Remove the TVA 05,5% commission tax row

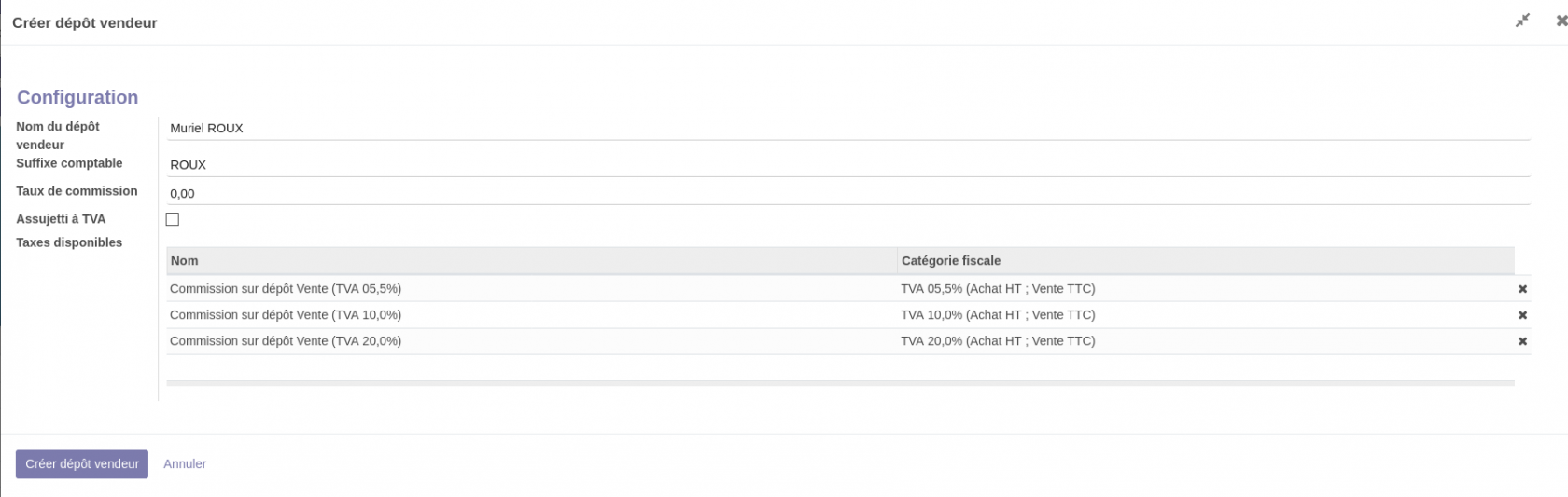click(1522, 289)
